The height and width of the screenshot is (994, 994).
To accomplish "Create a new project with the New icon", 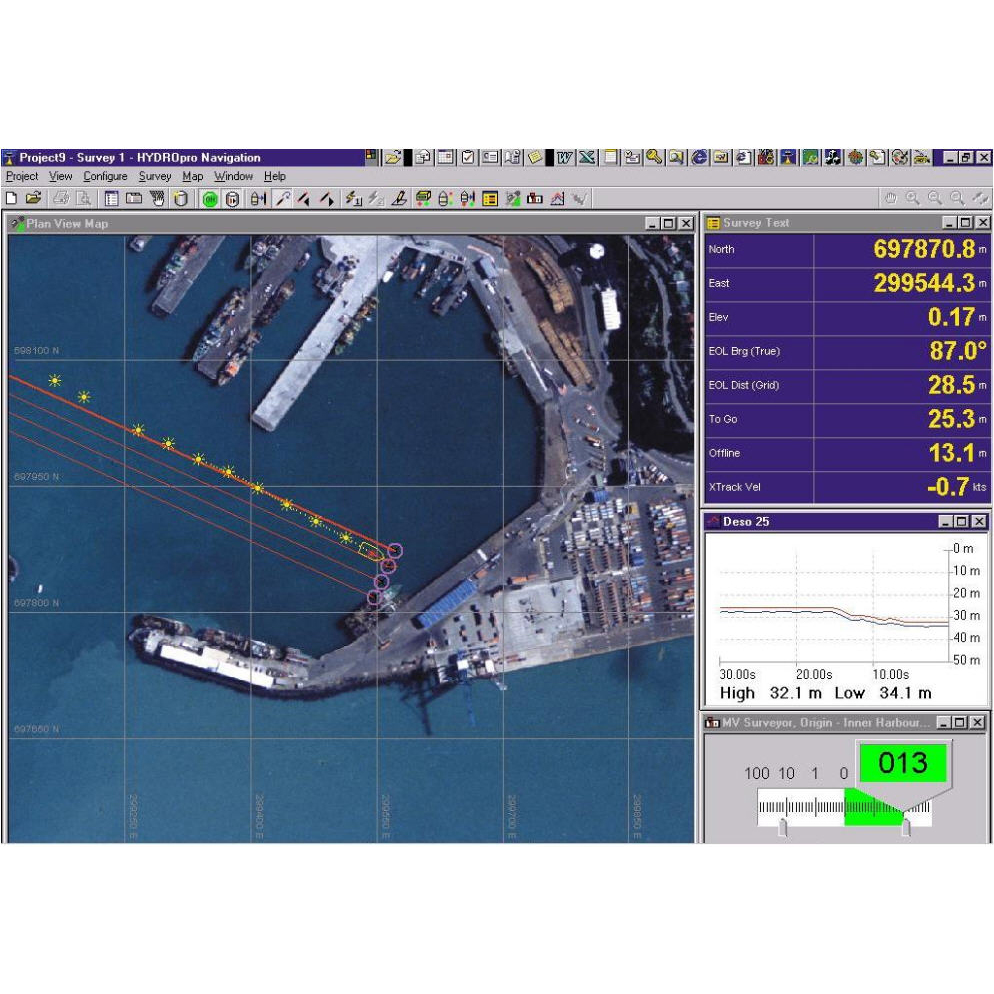I will pos(11,198).
